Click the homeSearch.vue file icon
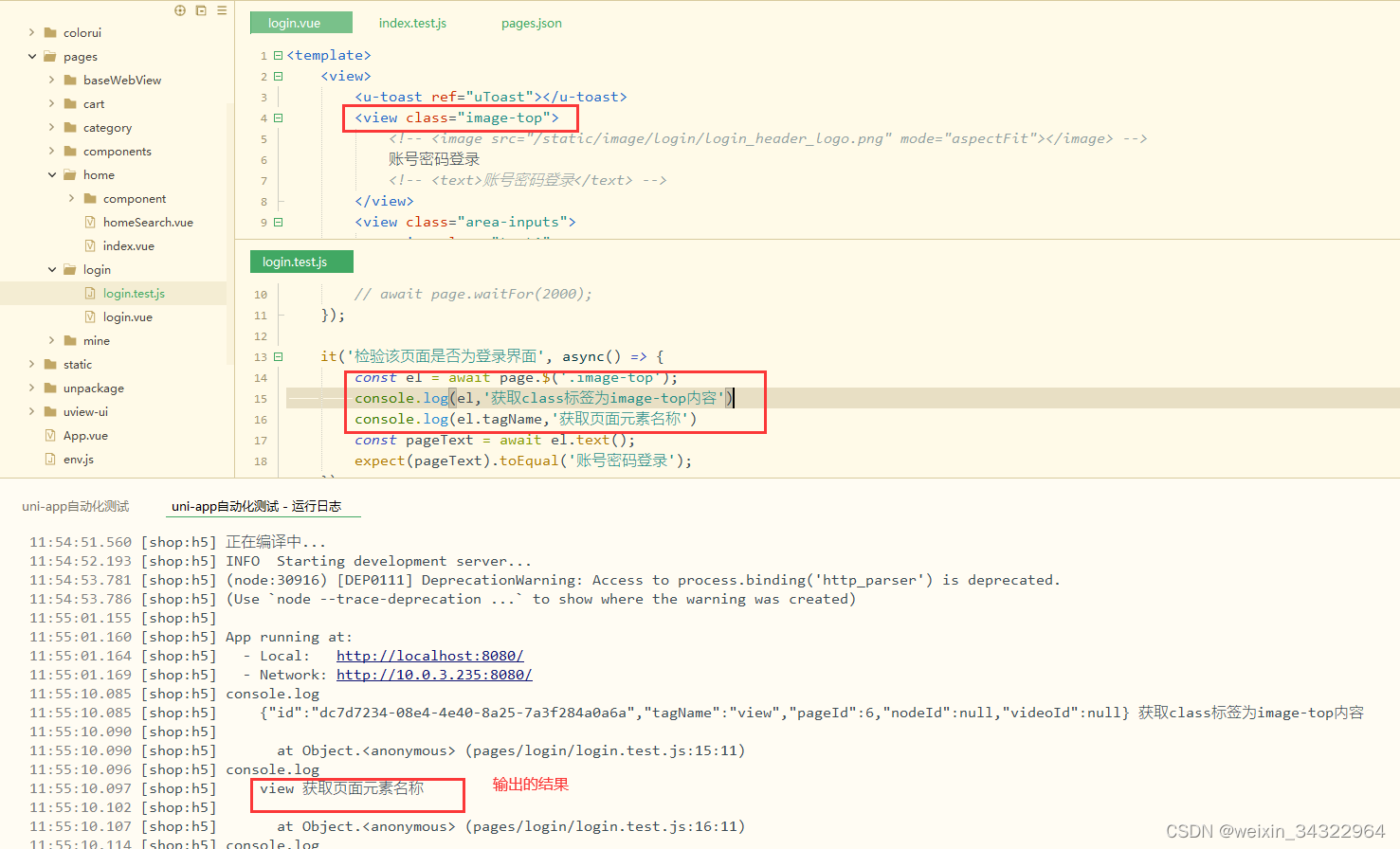The width and height of the screenshot is (1400, 849). click(x=90, y=222)
